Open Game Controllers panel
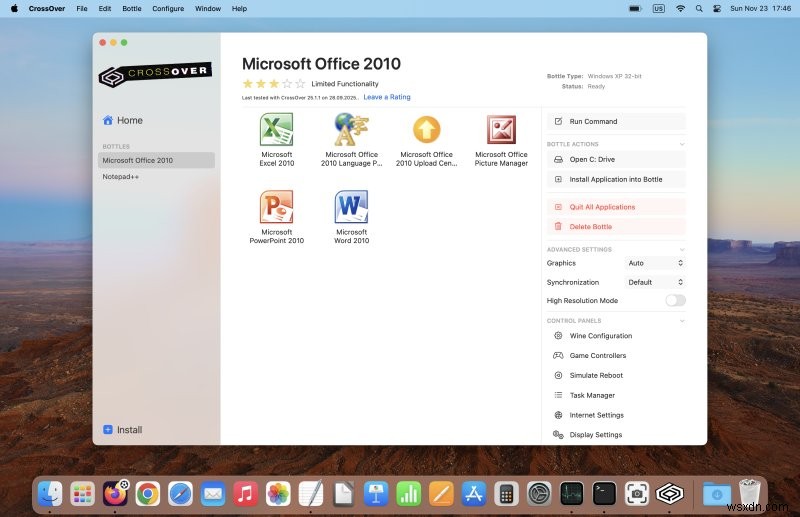The image size is (800, 517). point(616,355)
